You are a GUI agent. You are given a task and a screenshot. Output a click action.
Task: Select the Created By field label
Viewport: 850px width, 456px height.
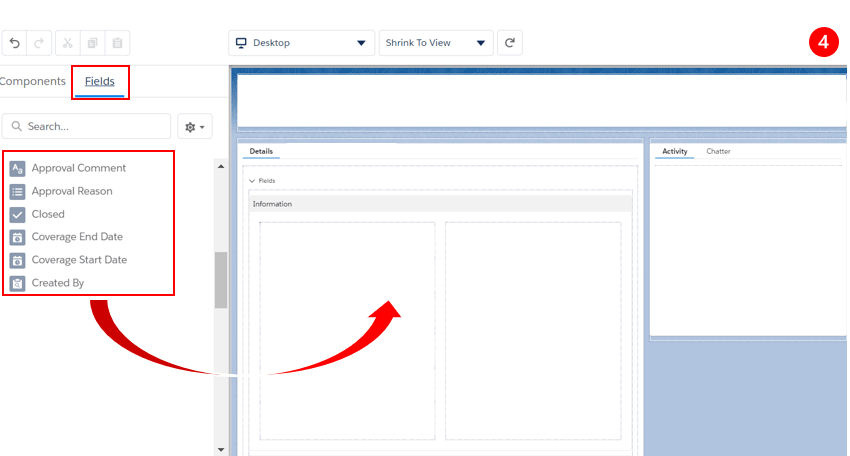(x=58, y=283)
